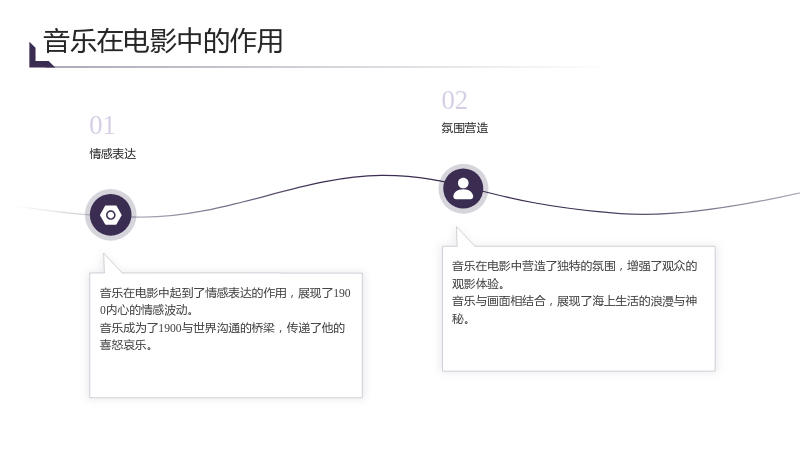Image resolution: width=800 pixels, height=450 pixels.
Task: Click the right callout text box
Action: 579,309
